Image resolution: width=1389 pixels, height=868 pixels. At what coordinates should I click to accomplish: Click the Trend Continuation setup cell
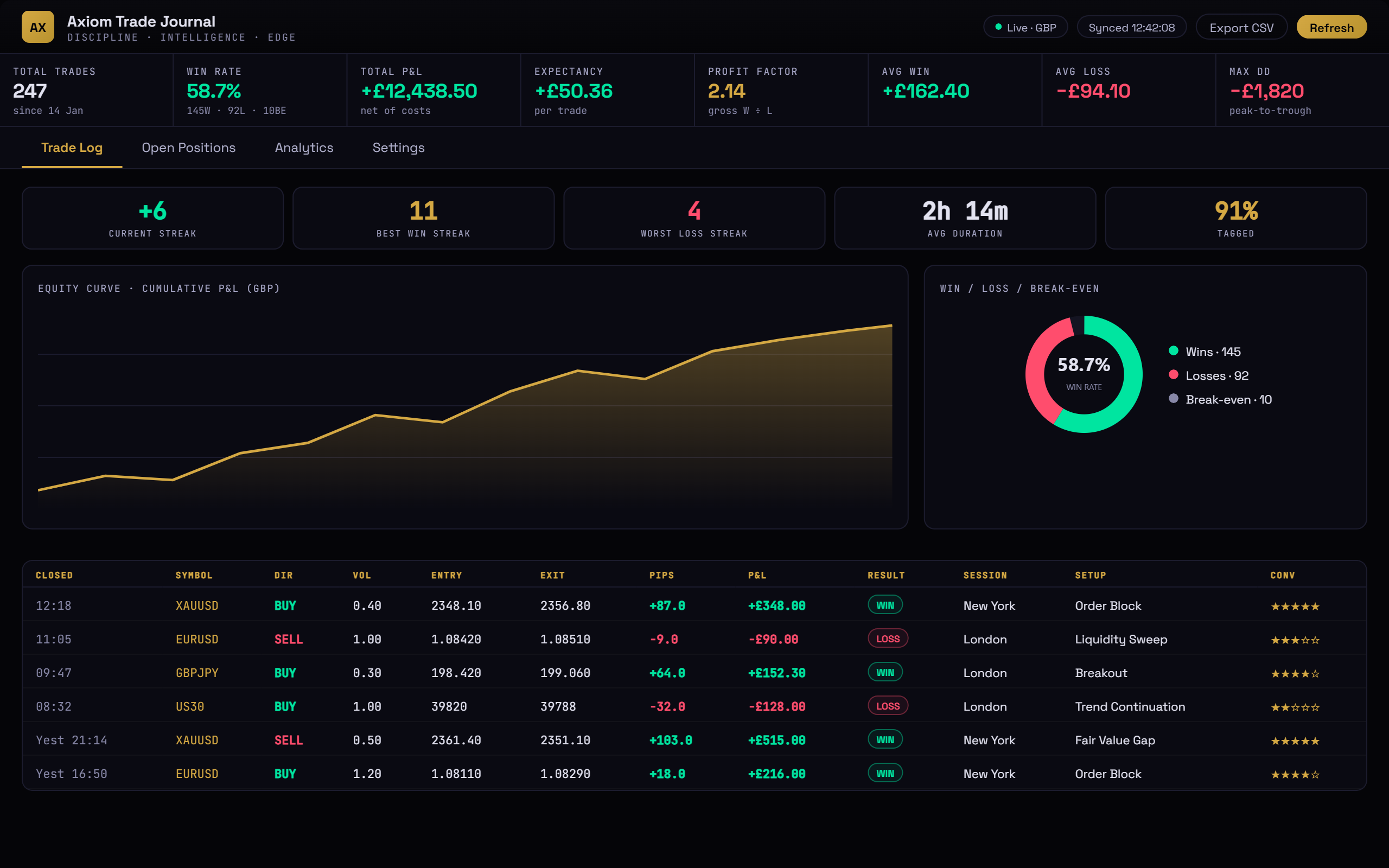click(1130, 707)
